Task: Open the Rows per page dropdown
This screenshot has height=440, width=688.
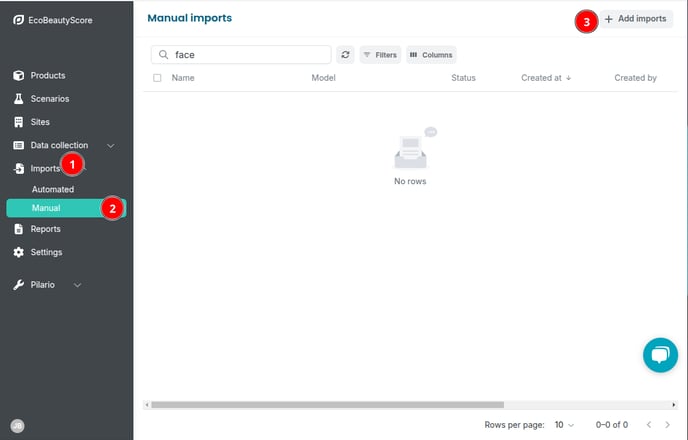Action: tap(564, 425)
